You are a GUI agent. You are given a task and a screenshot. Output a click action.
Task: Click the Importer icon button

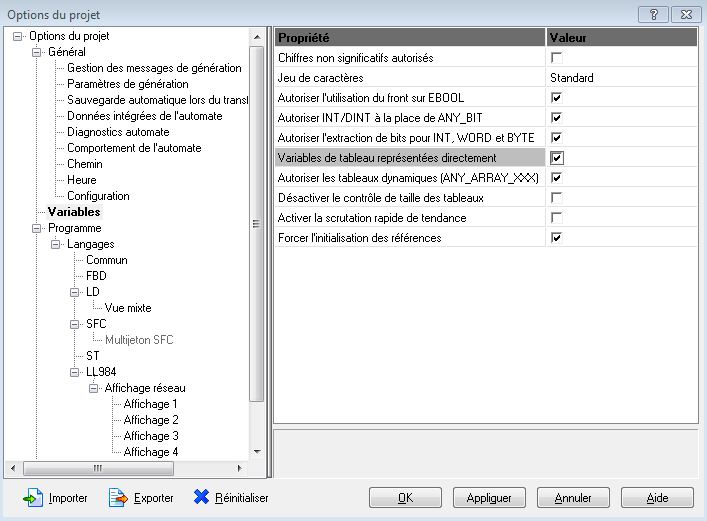tap(34, 498)
